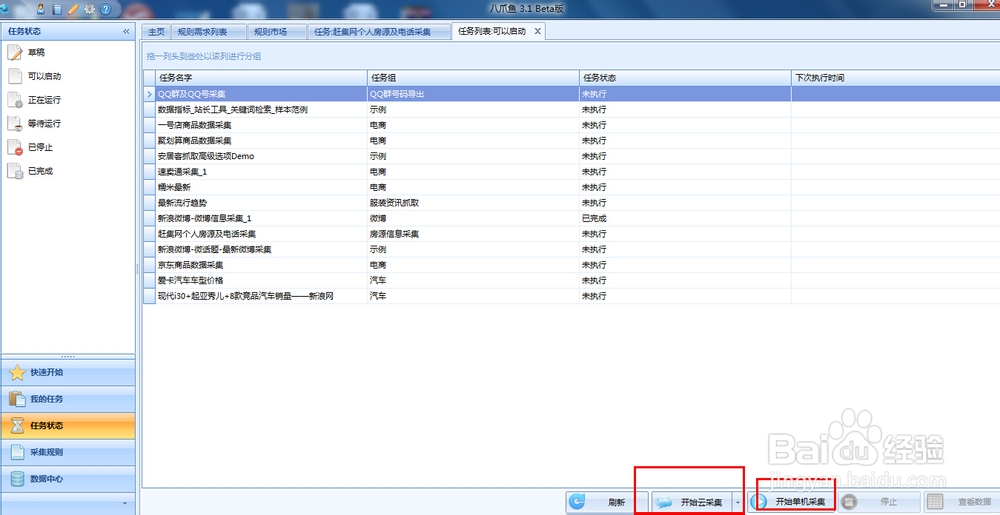Click the 停止 stop button

coord(879,502)
